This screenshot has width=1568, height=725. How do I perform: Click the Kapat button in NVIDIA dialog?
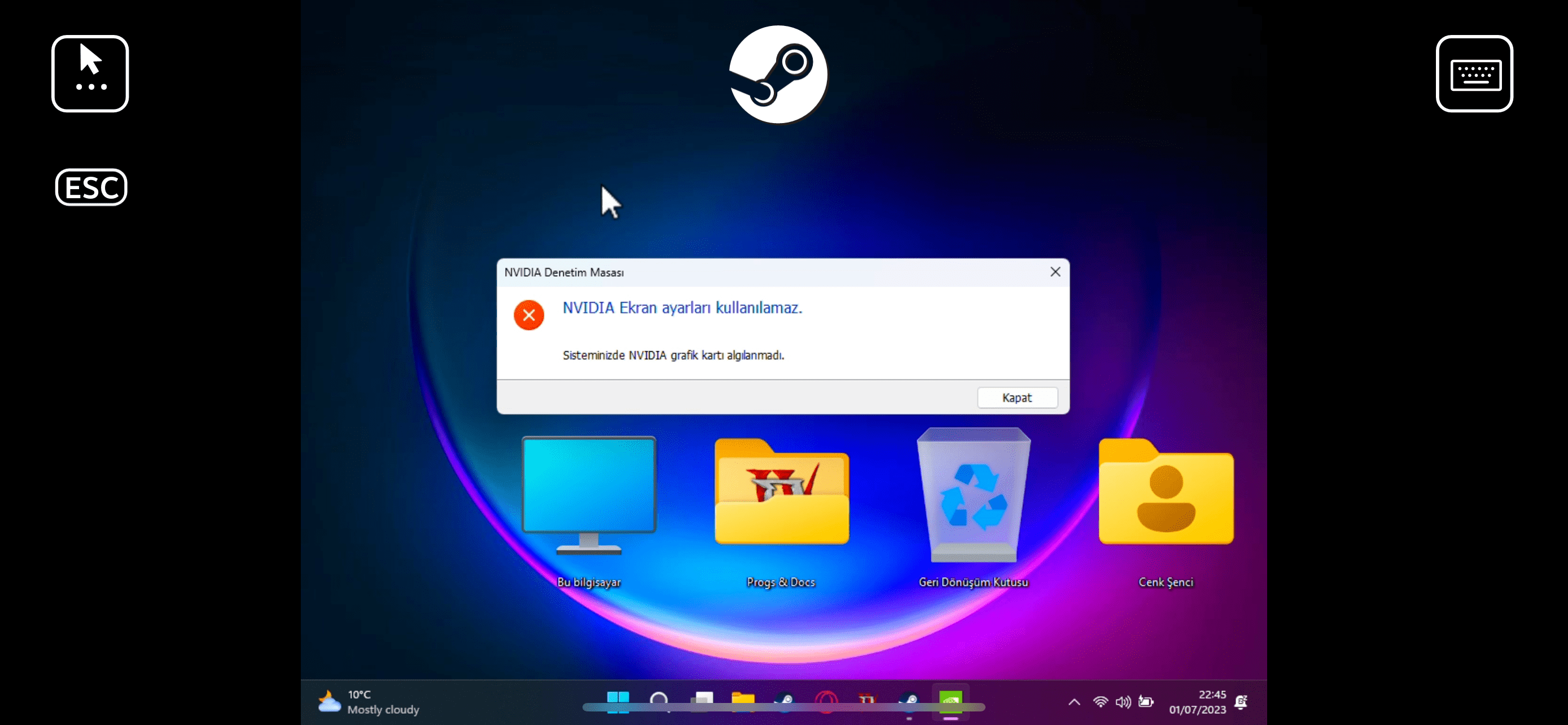[x=1017, y=398]
